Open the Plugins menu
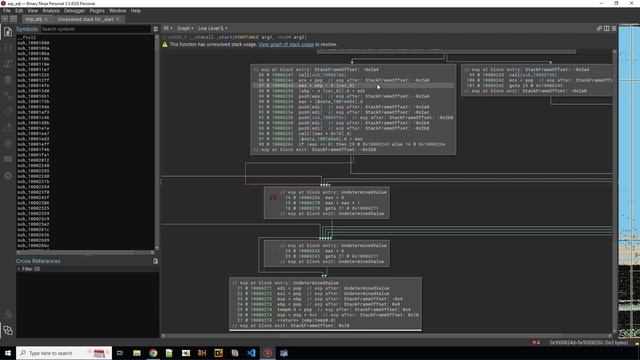This screenshot has height=360, width=640. coord(97,11)
